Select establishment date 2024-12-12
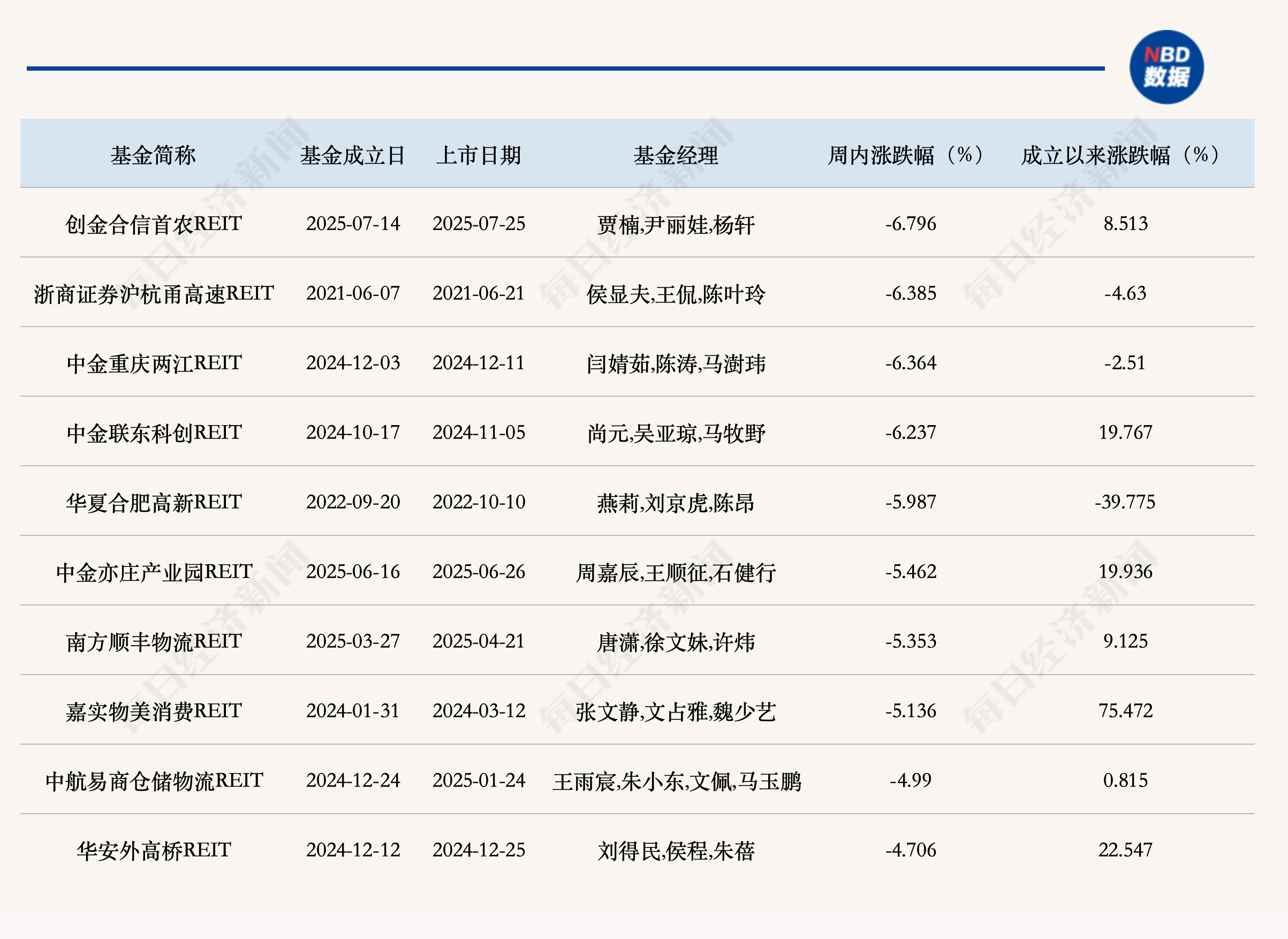Image resolution: width=1288 pixels, height=939 pixels. coord(353,850)
